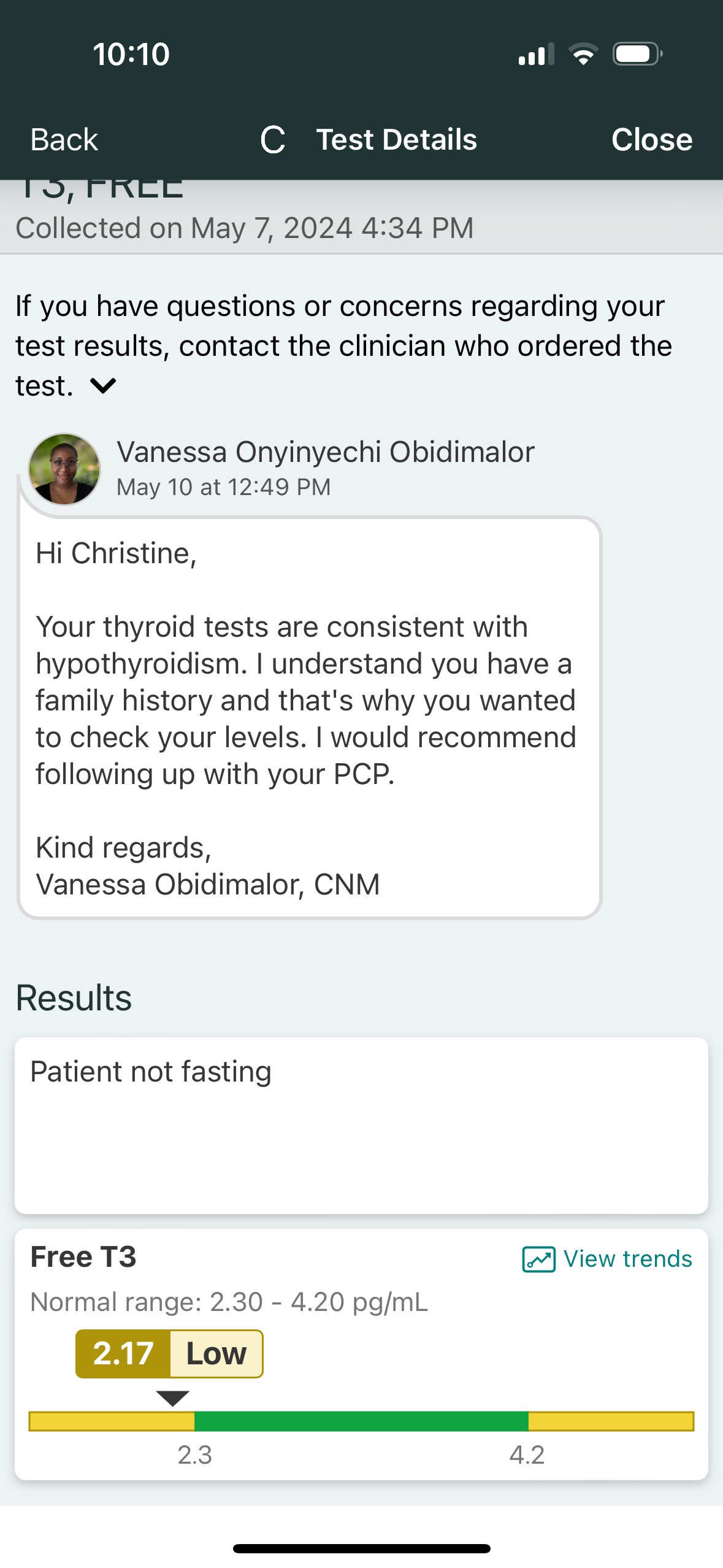Close the Test Details screen

651,140
